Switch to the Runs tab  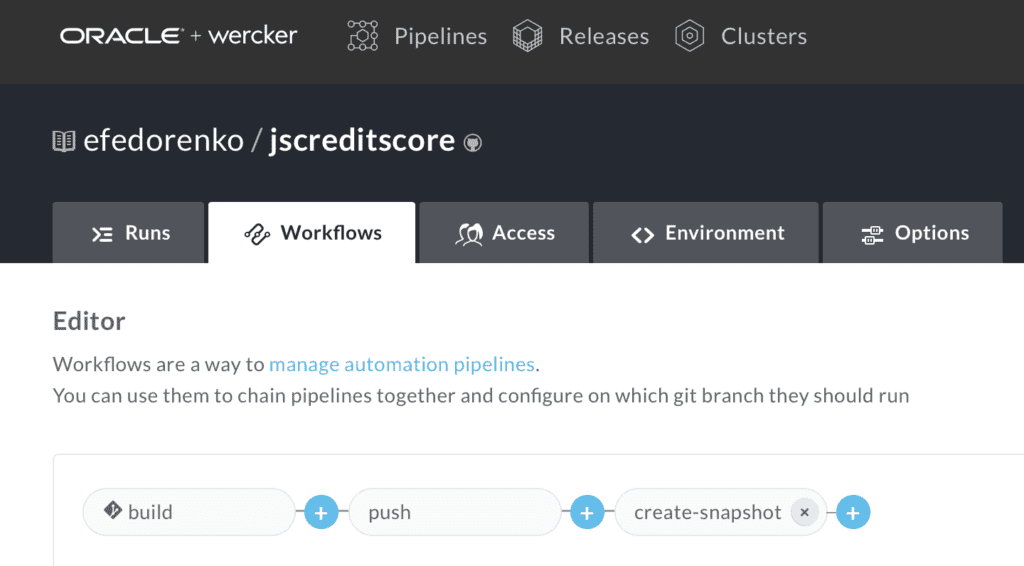[129, 233]
